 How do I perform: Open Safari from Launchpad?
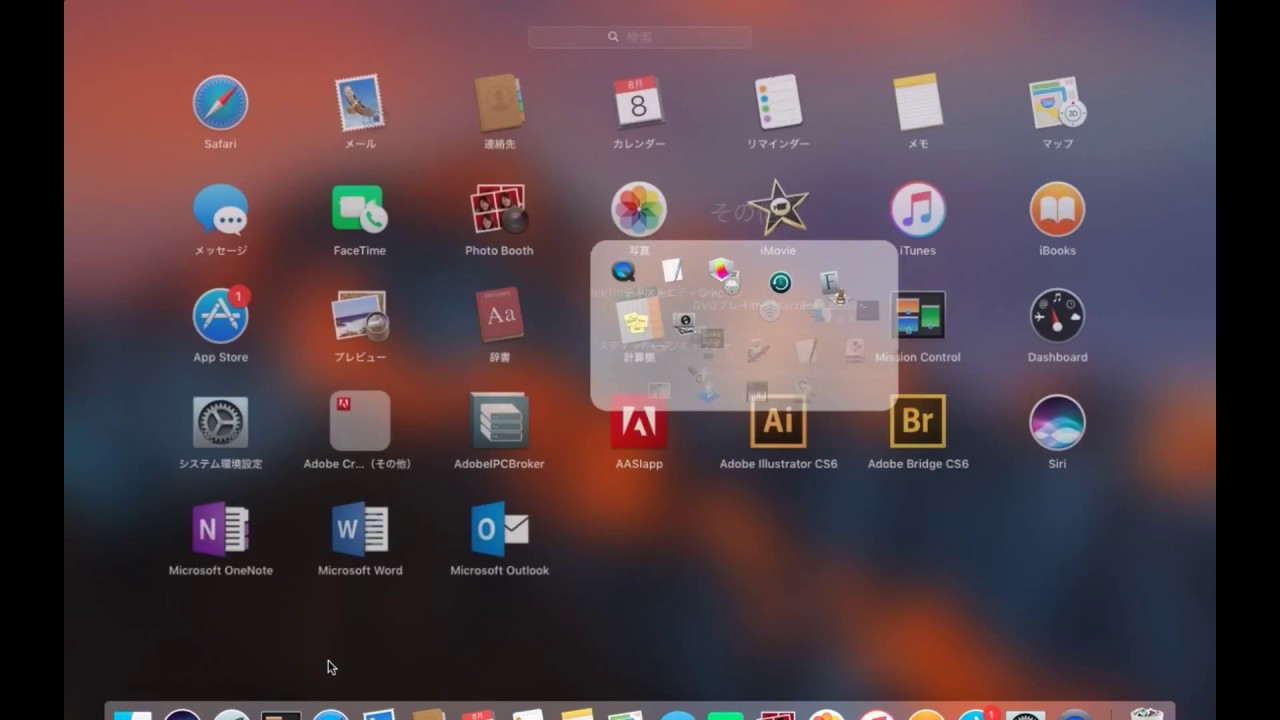(220, 103)
